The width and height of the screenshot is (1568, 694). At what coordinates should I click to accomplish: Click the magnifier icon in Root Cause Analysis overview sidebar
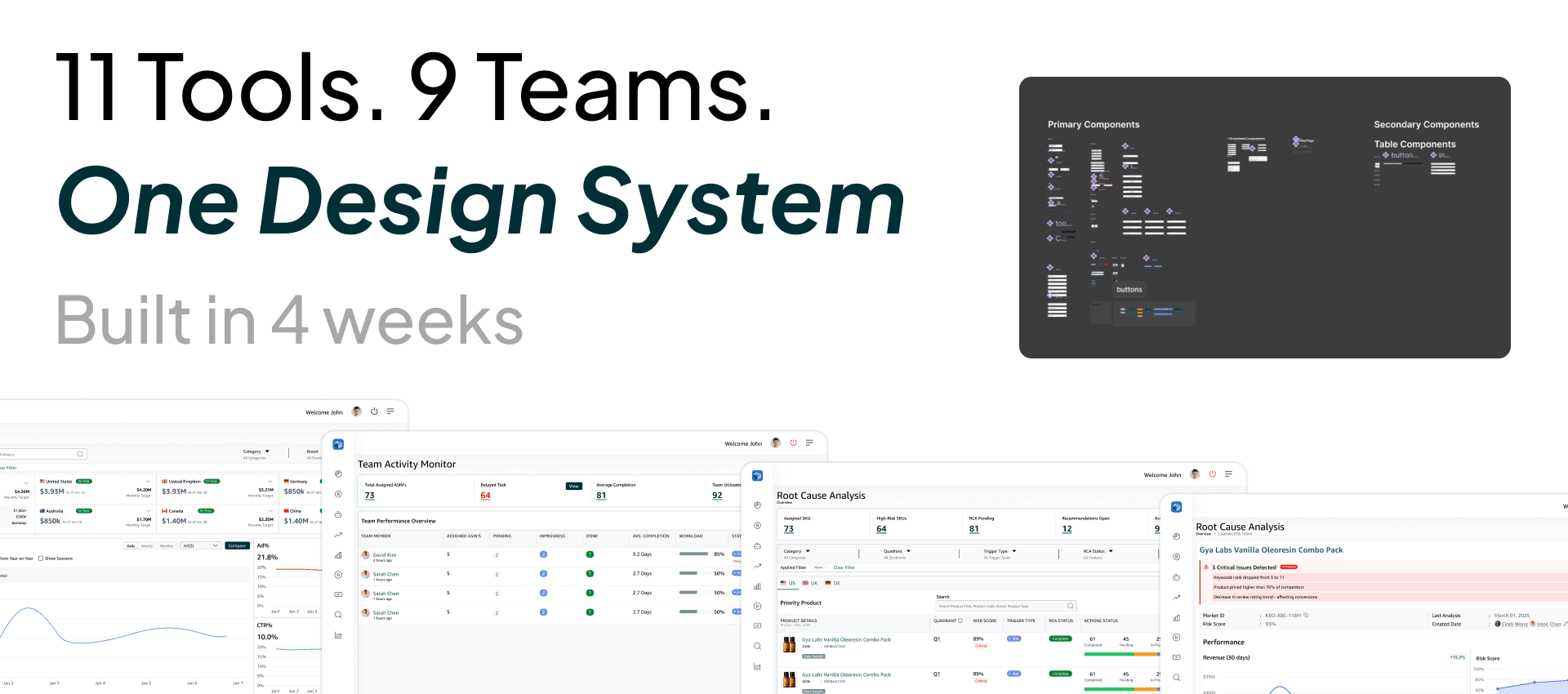coord(757,646)
